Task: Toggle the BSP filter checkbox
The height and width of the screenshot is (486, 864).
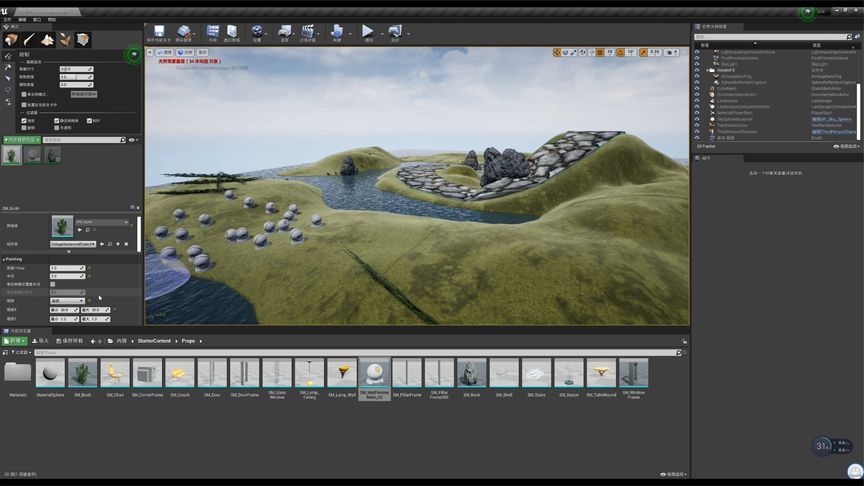Action: pyautogui.click(x=89, y=120)
